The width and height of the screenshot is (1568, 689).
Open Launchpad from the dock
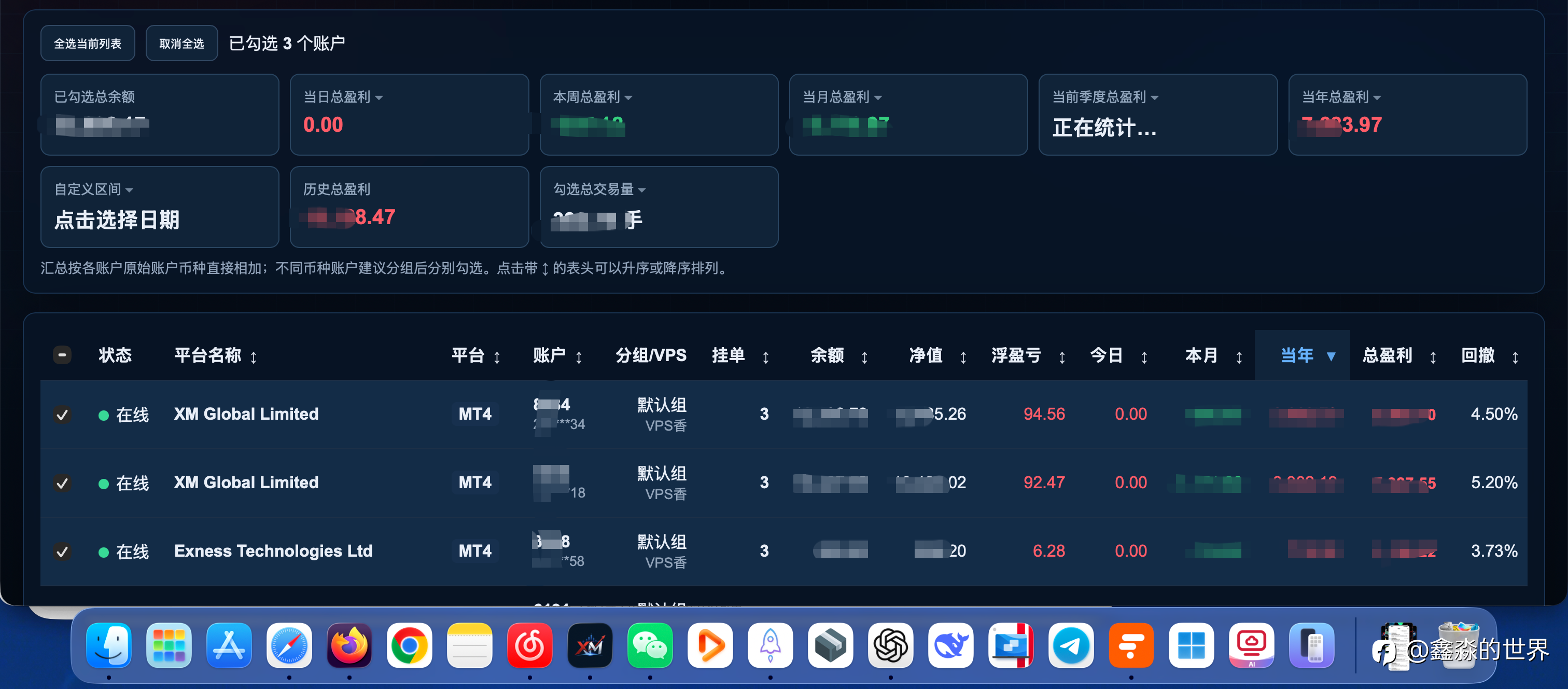(x=169, y=645)
